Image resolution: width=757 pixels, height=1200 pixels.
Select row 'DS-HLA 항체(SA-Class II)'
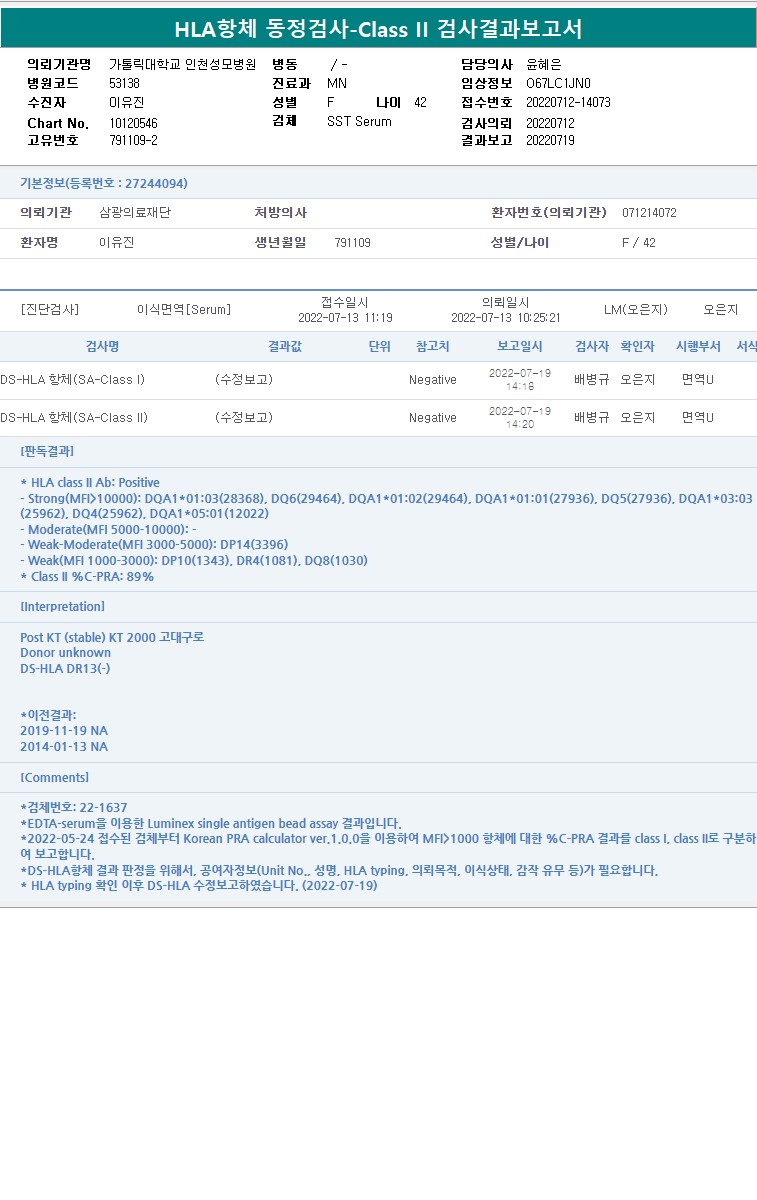[378, 418]
